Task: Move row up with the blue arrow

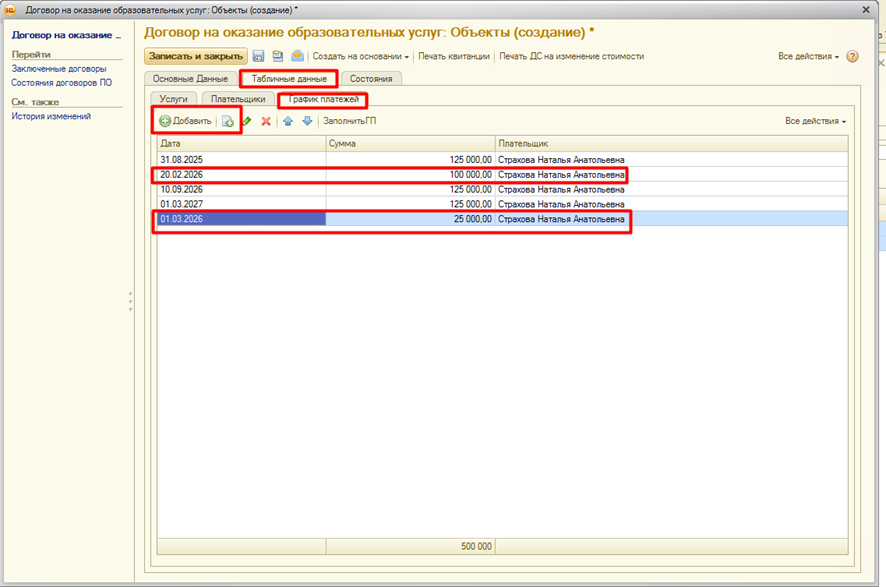Action: (x=288, y=121)
